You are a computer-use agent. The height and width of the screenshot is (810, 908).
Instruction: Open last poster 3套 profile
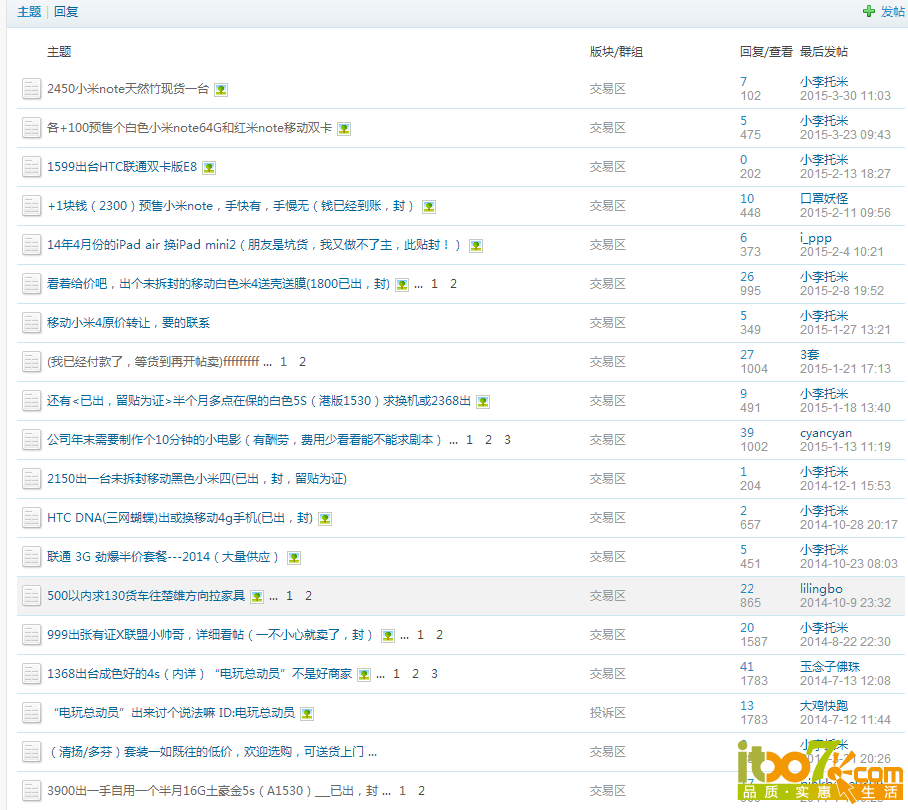[810, 354]
